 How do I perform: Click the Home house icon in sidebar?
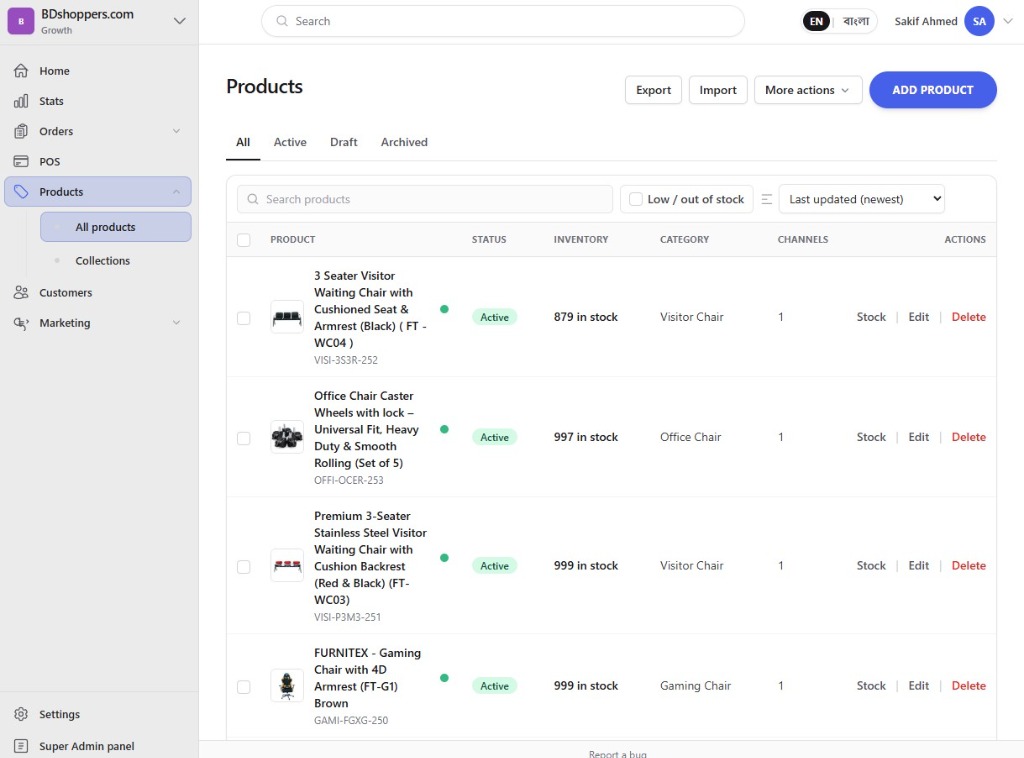(x=21, y=71)
